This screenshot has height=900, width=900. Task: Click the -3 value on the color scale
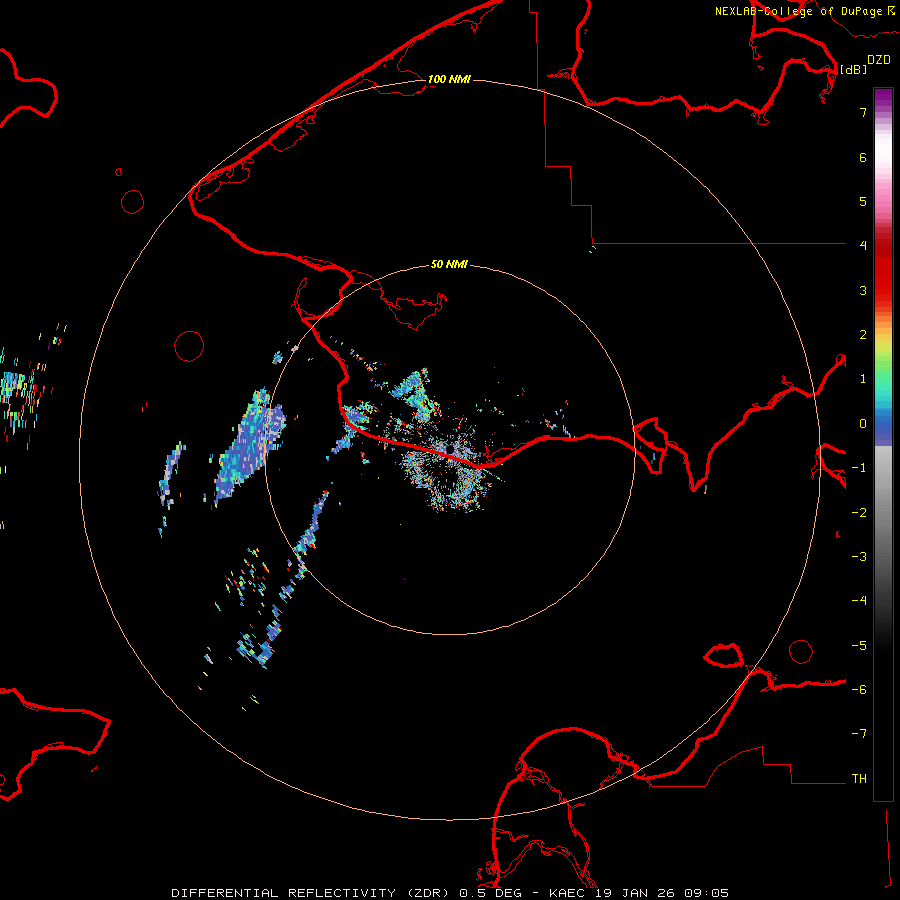click(x=859, y=557)
